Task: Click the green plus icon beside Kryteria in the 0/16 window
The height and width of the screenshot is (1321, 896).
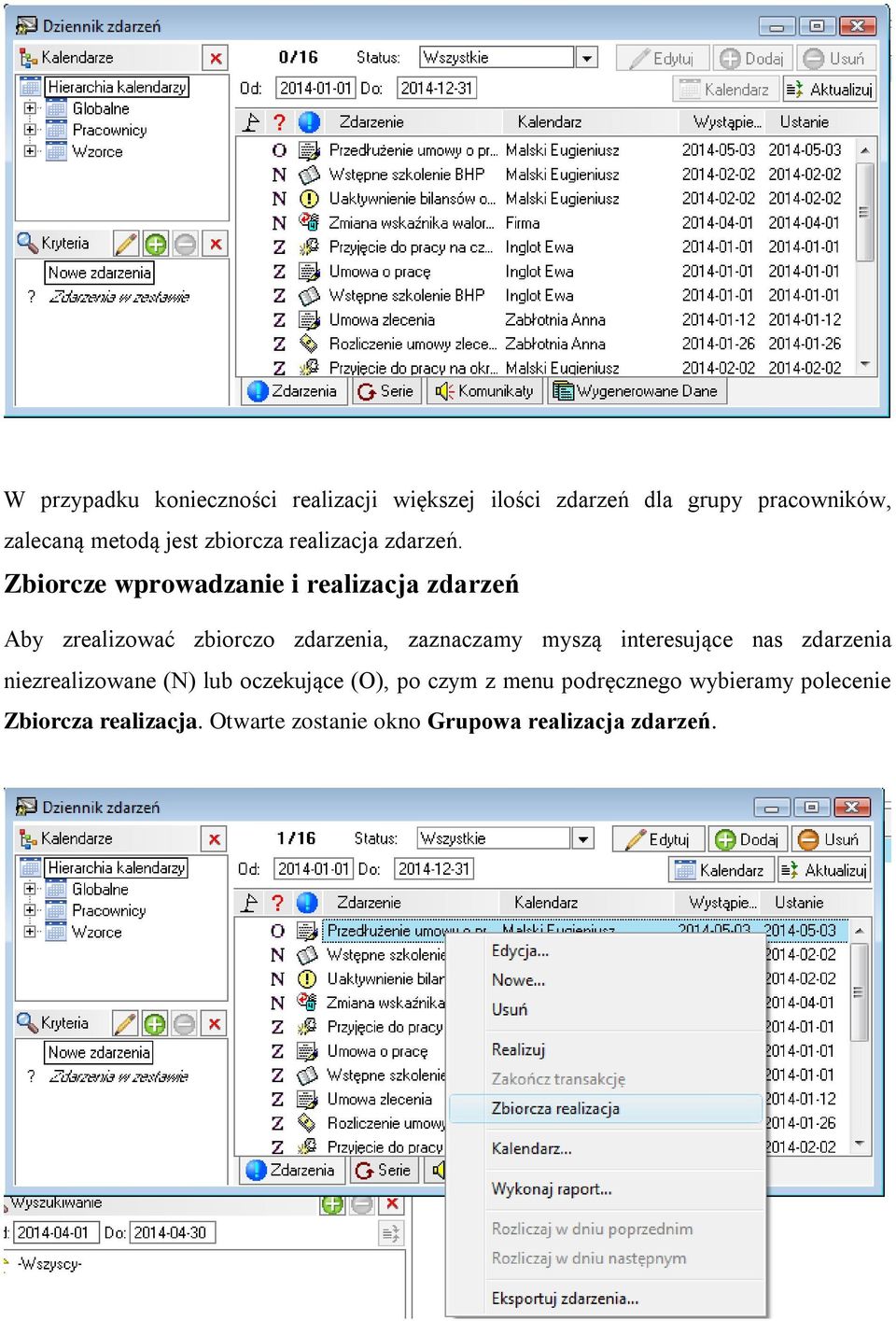Action: pos(156,244)
